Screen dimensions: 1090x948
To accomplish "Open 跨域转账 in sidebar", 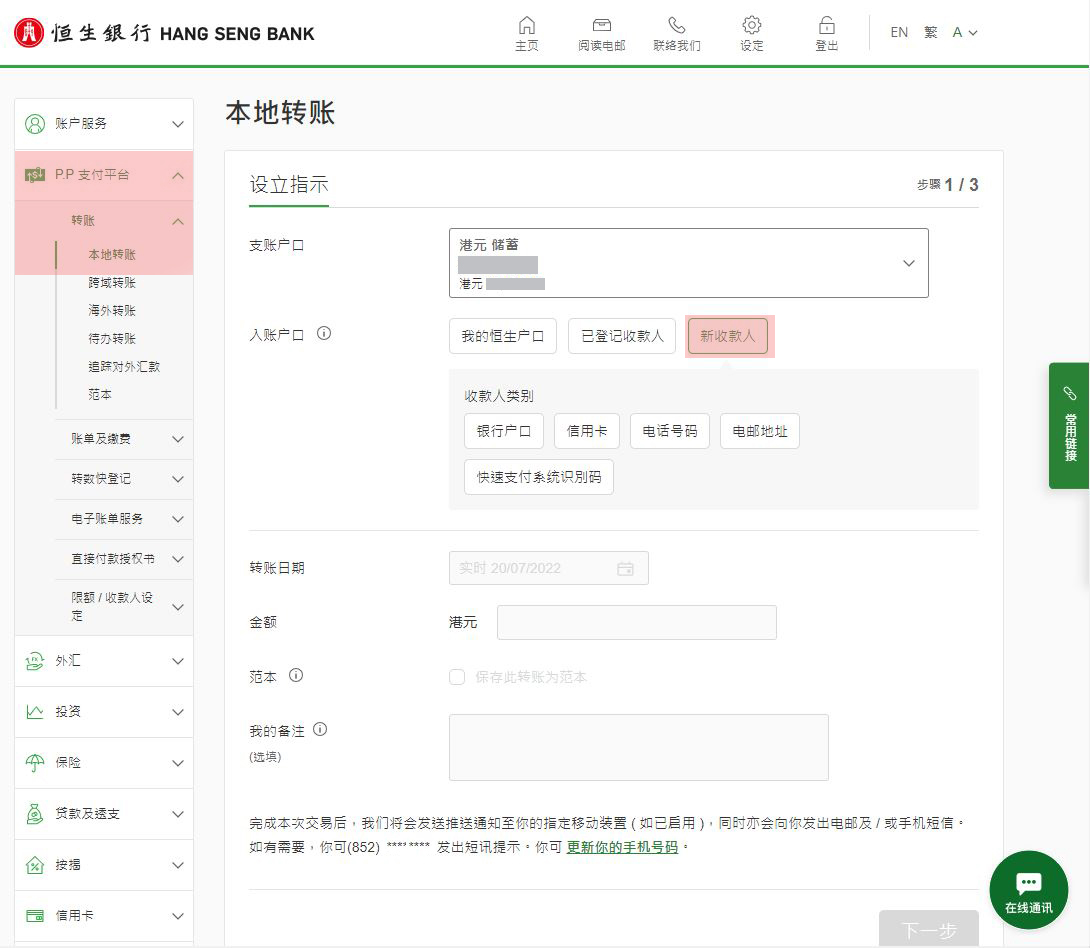I will point(112,283).
